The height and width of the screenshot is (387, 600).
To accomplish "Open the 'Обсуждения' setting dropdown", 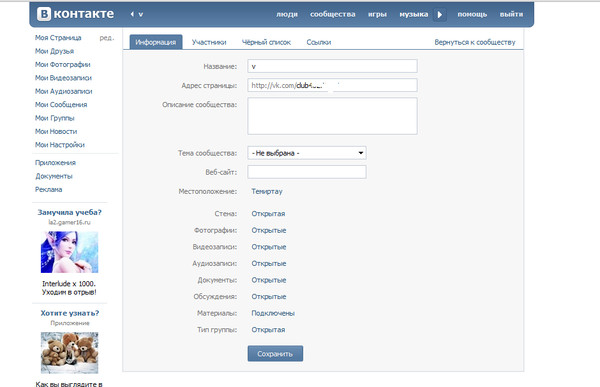I will [x=269, y=297].
